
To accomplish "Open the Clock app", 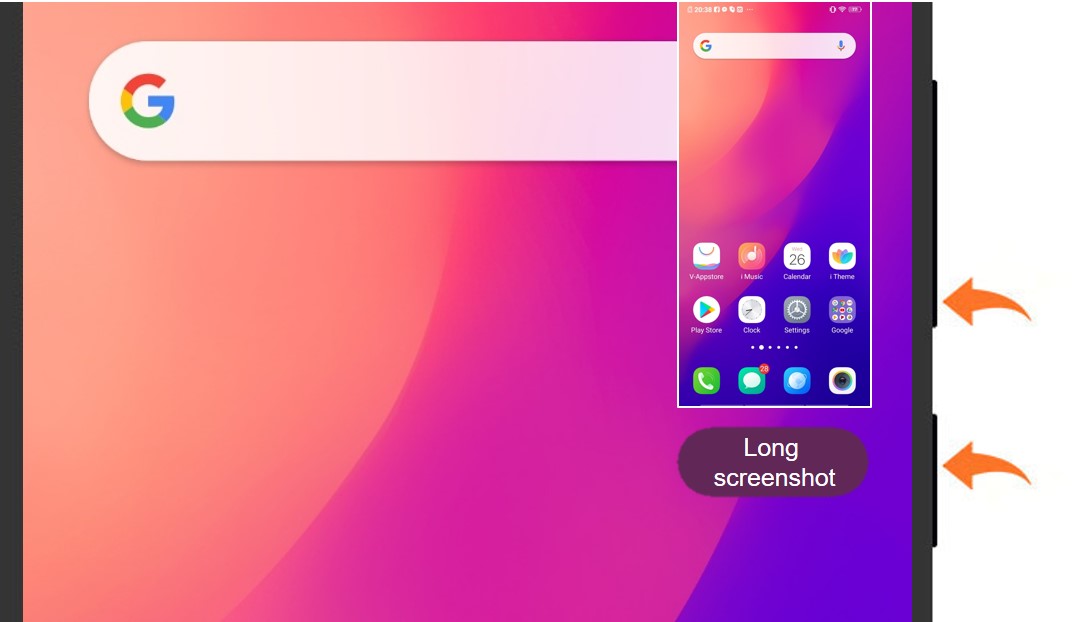I will [751, 310].
